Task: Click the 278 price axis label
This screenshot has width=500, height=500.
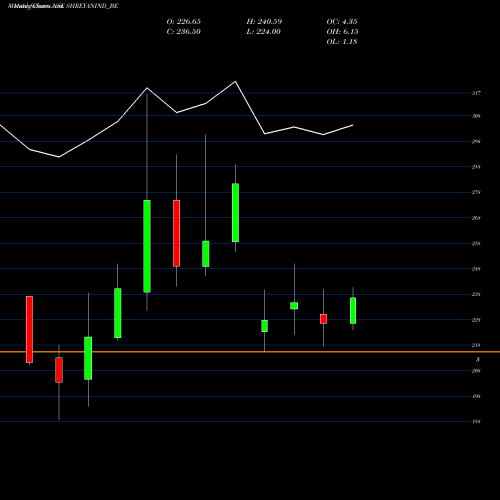Action: tap(476, 192)
